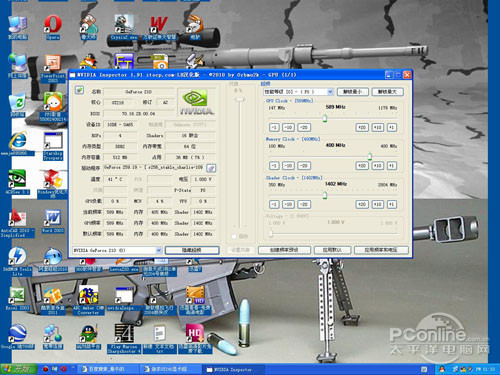Open the Recycle Bin desktop icon
Screen dimensions: 500x375
point(18,105)
